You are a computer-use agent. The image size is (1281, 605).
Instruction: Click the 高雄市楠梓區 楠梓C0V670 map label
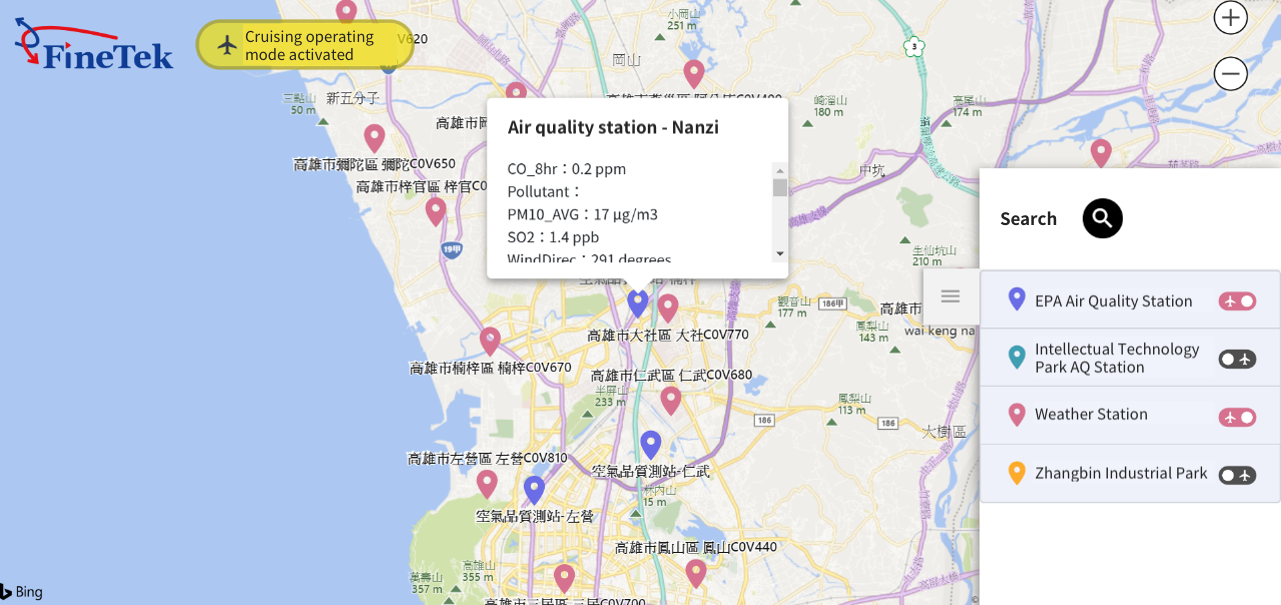(x=491, y=368)
